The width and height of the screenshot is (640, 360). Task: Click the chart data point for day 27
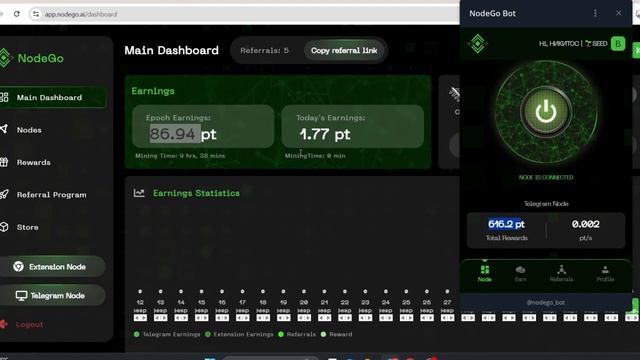447,291
